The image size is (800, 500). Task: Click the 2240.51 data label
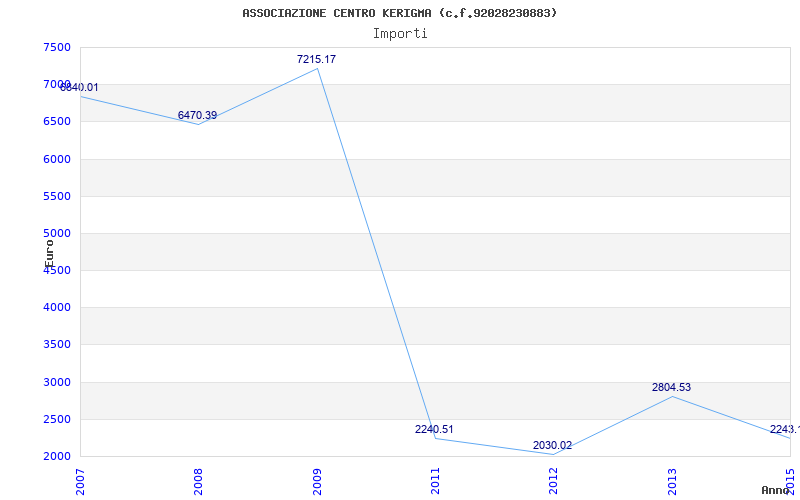coord(434,429)
